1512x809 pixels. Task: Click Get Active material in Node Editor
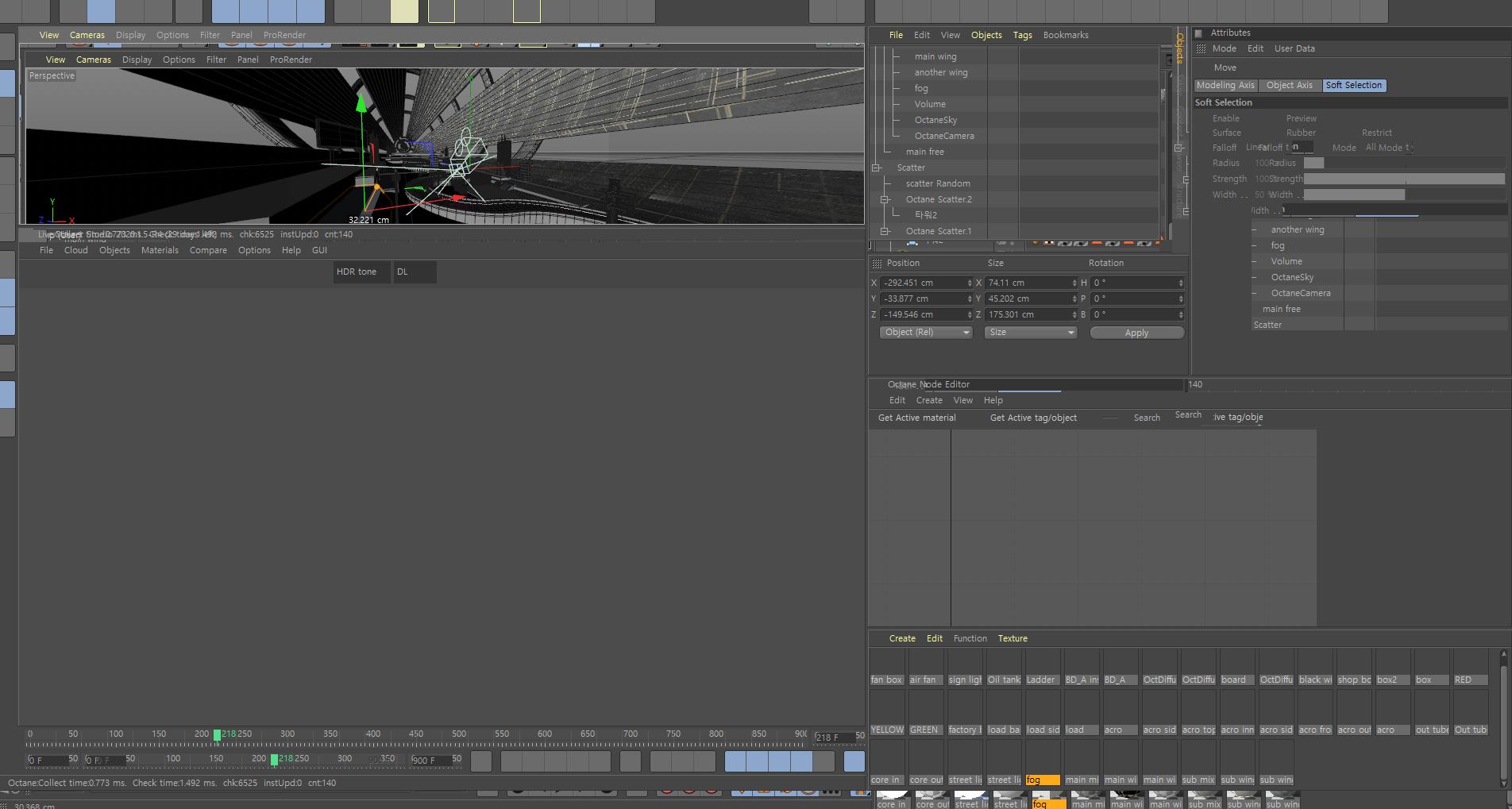[917, 418]
